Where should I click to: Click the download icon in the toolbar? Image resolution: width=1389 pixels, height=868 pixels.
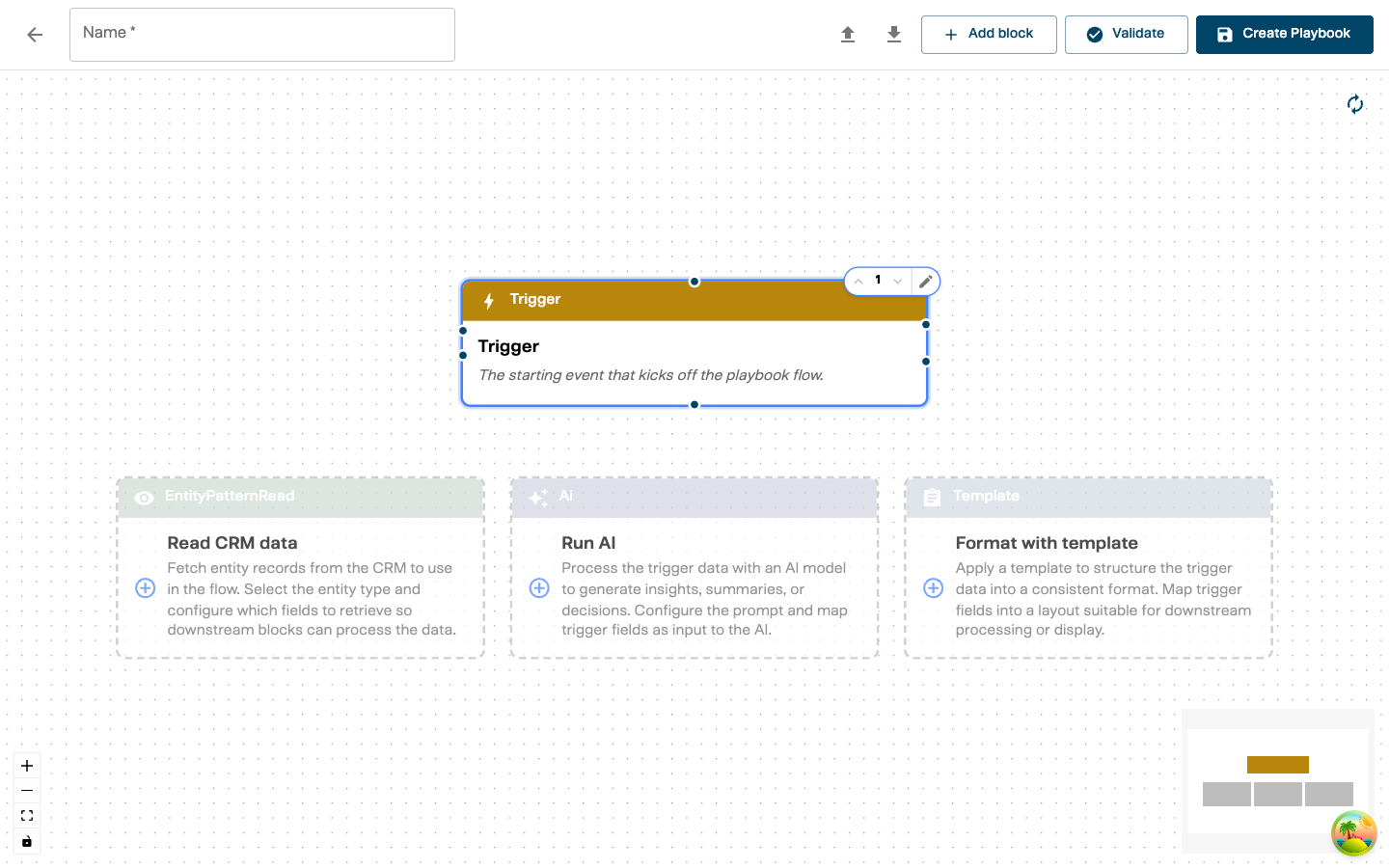point(894,35)
